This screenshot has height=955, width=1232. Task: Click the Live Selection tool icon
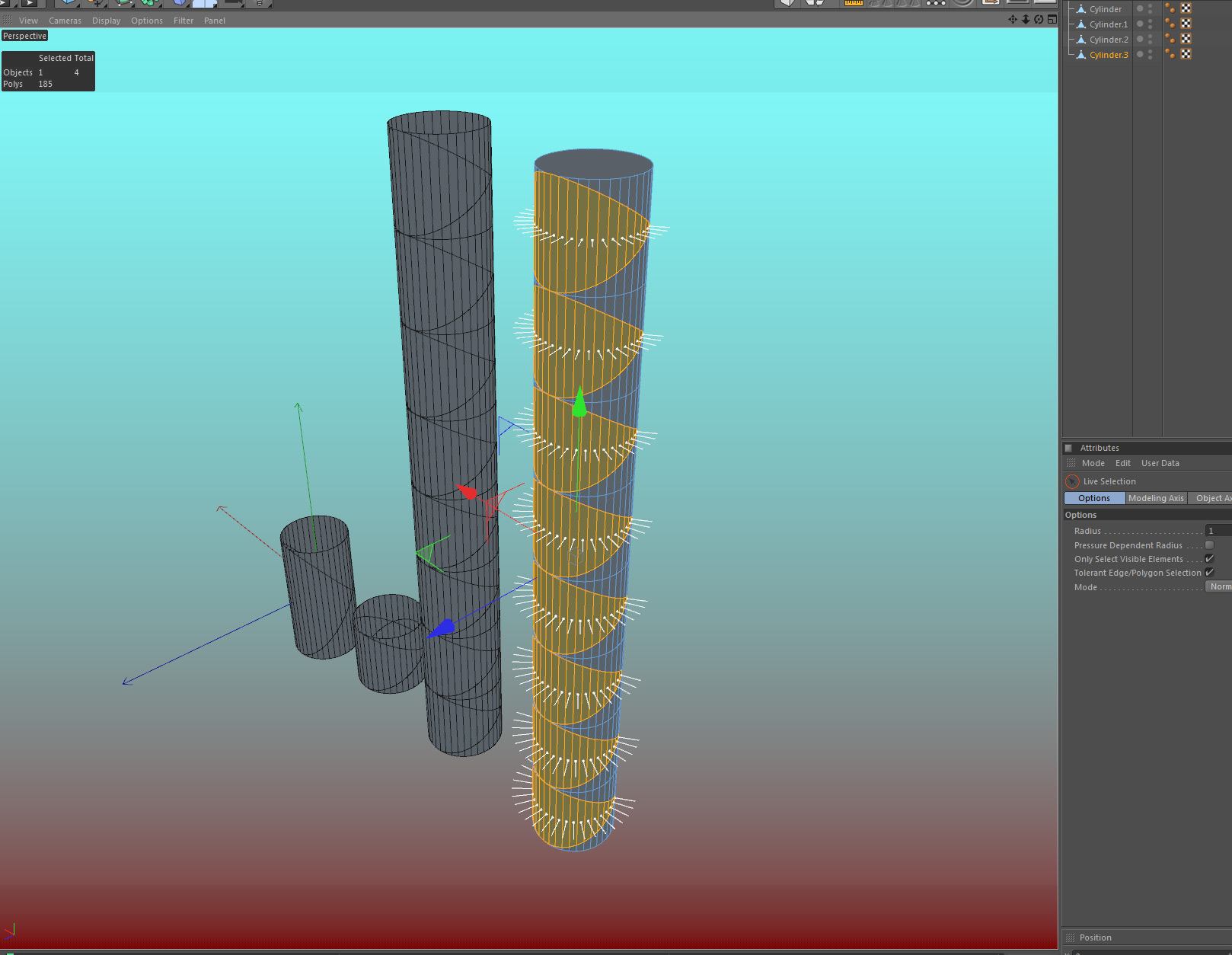(1072, 481)
